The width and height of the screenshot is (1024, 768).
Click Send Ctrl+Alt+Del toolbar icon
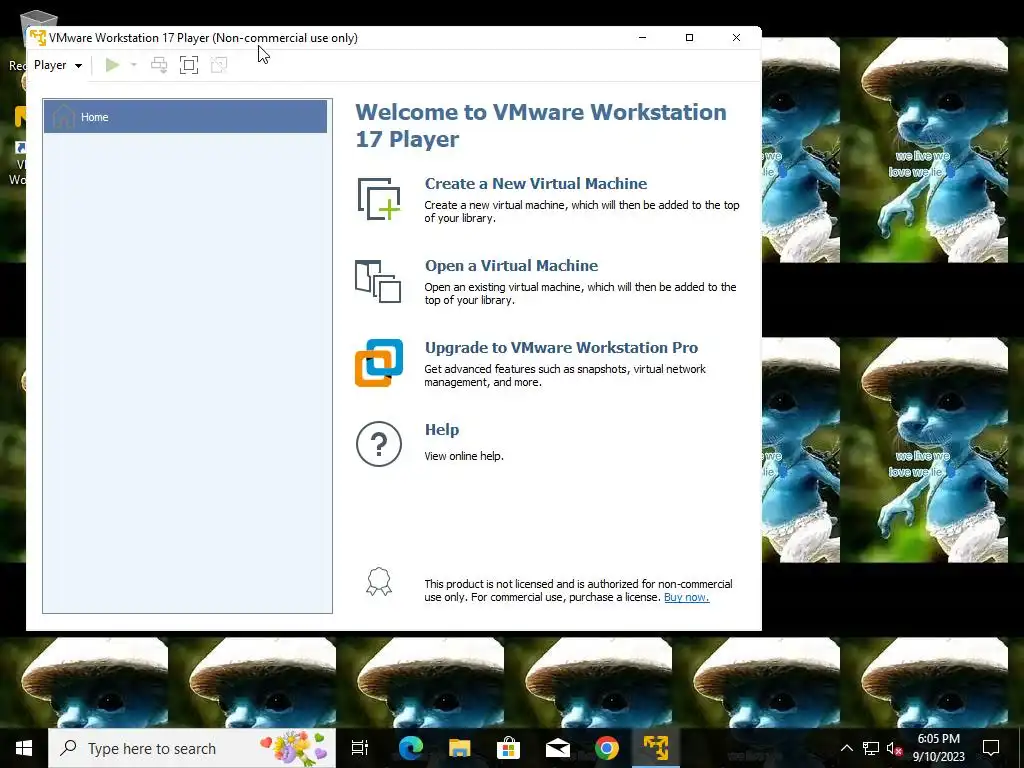point(159,65)
